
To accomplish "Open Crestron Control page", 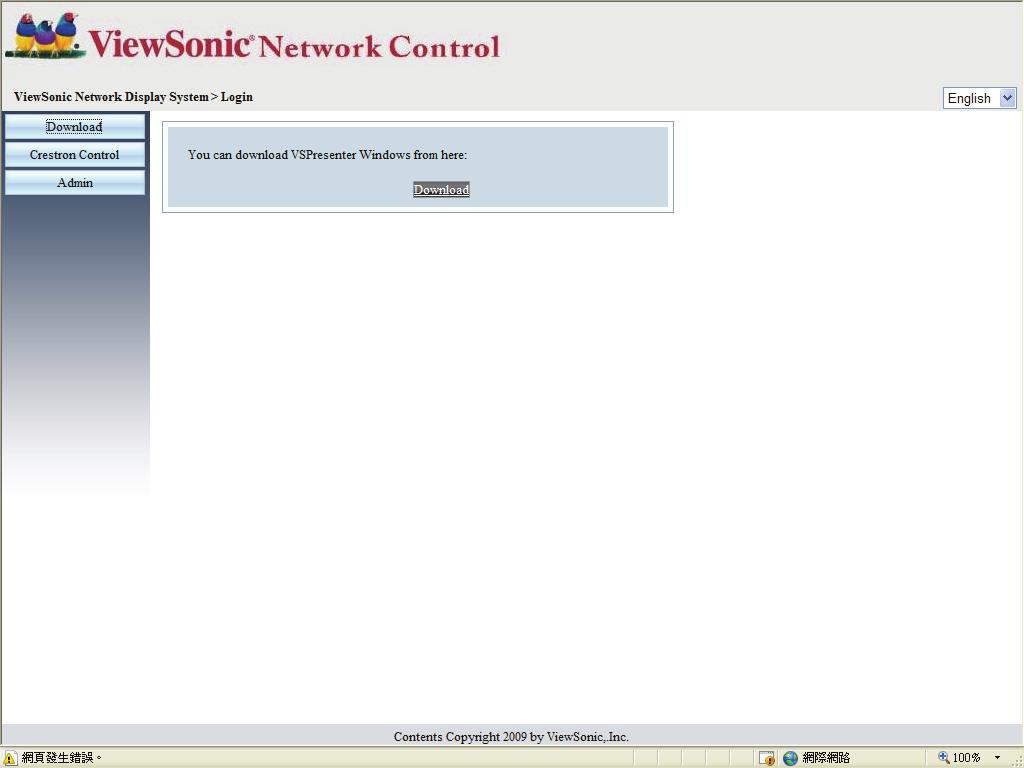I will [x=74, y=155].
